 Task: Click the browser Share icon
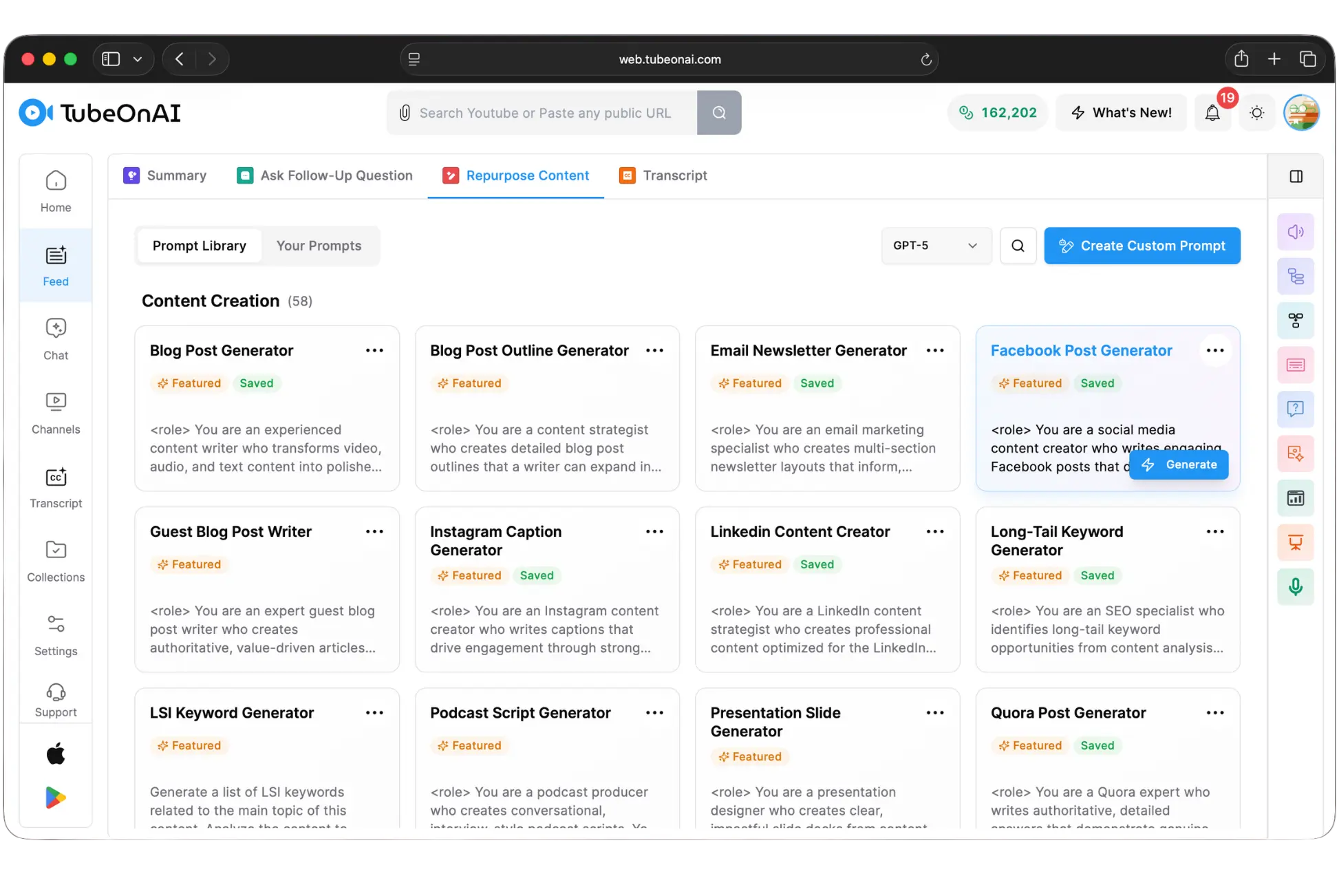coord(1241,59)
